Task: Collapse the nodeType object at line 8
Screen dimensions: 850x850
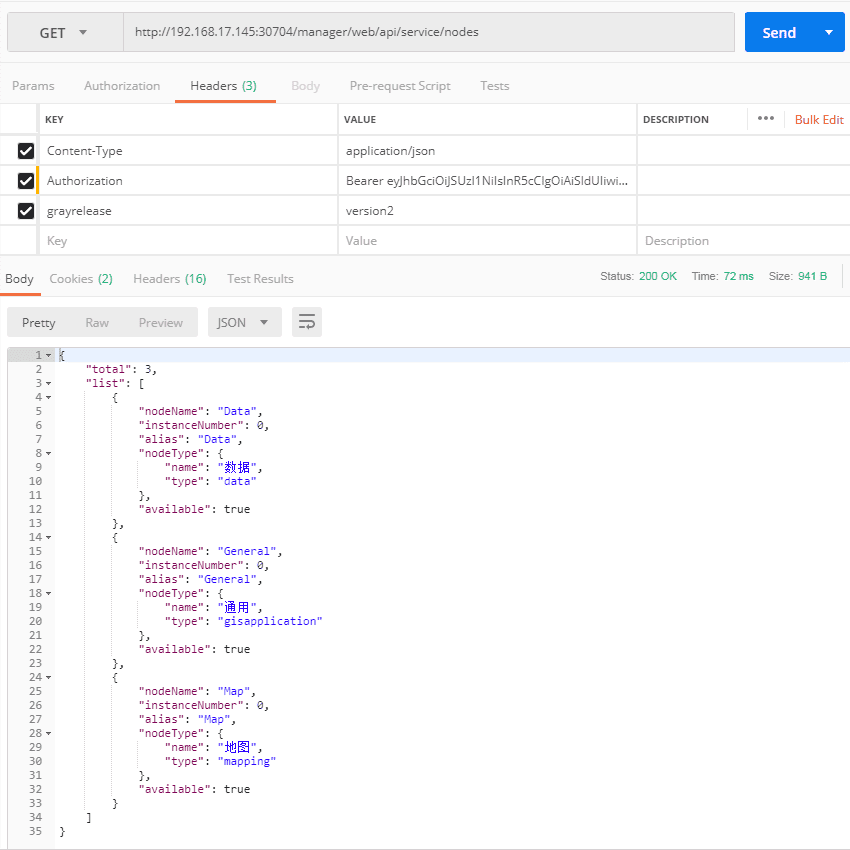Action: point(48,453)
